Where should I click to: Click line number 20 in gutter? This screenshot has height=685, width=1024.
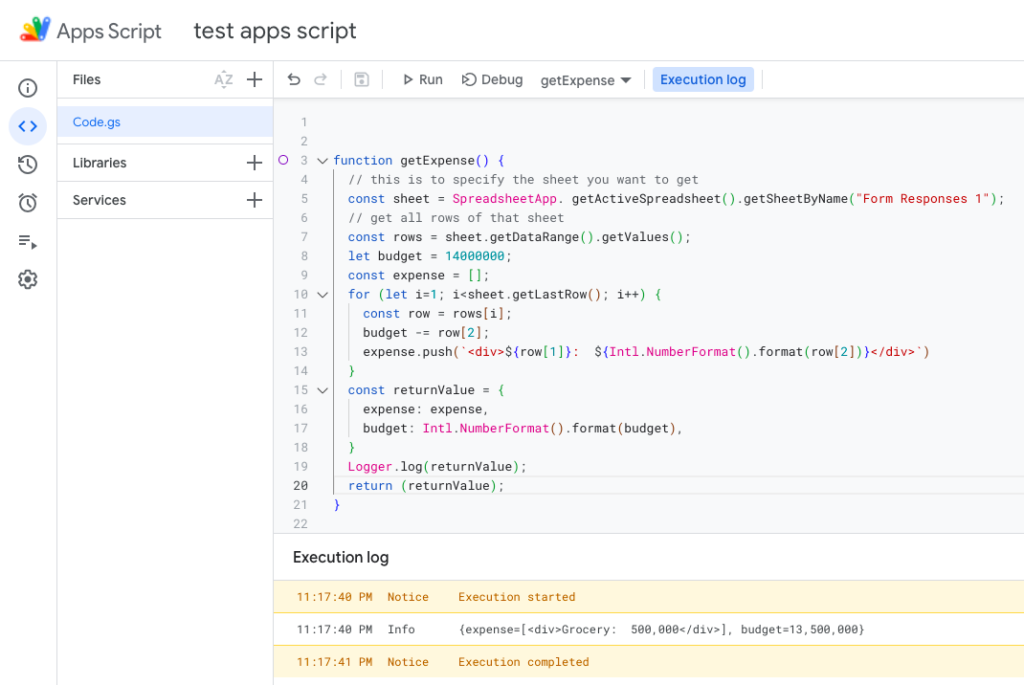pos(300,486)
